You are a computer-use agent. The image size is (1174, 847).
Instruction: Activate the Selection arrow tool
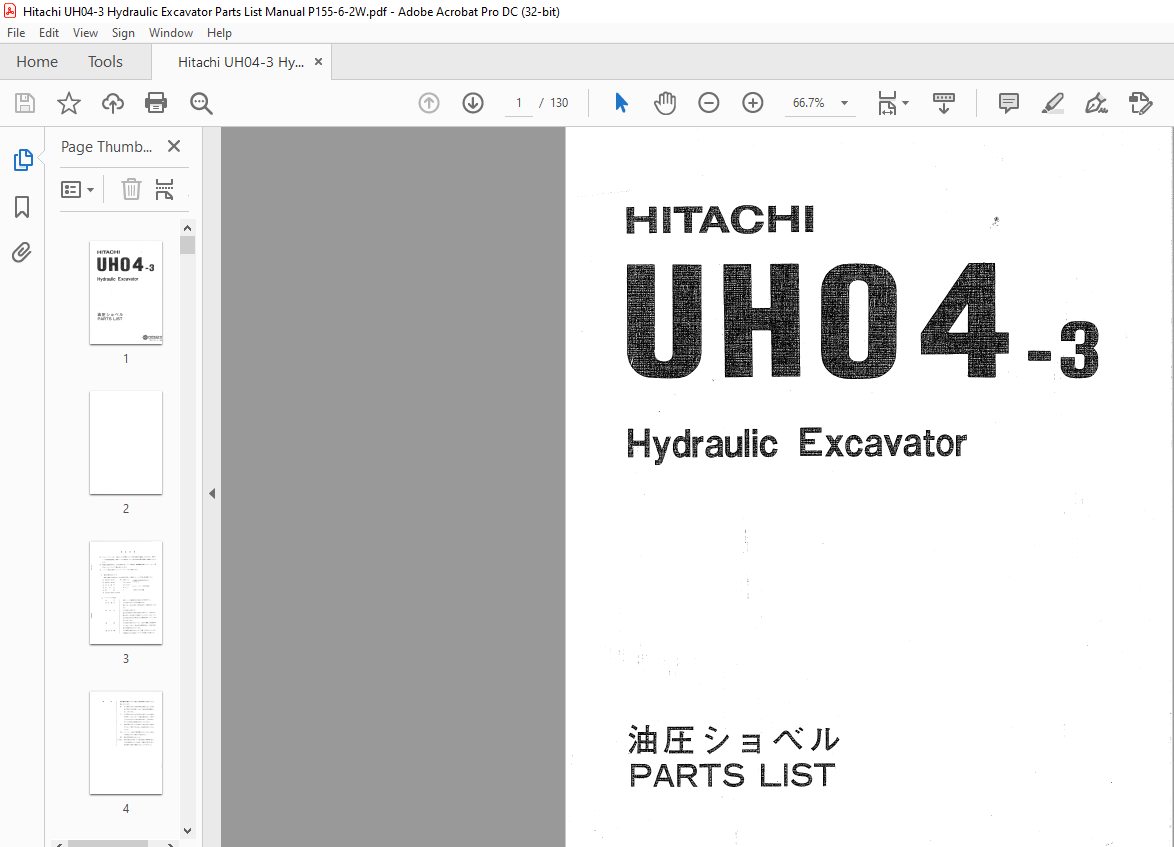[x=621, y=103]
